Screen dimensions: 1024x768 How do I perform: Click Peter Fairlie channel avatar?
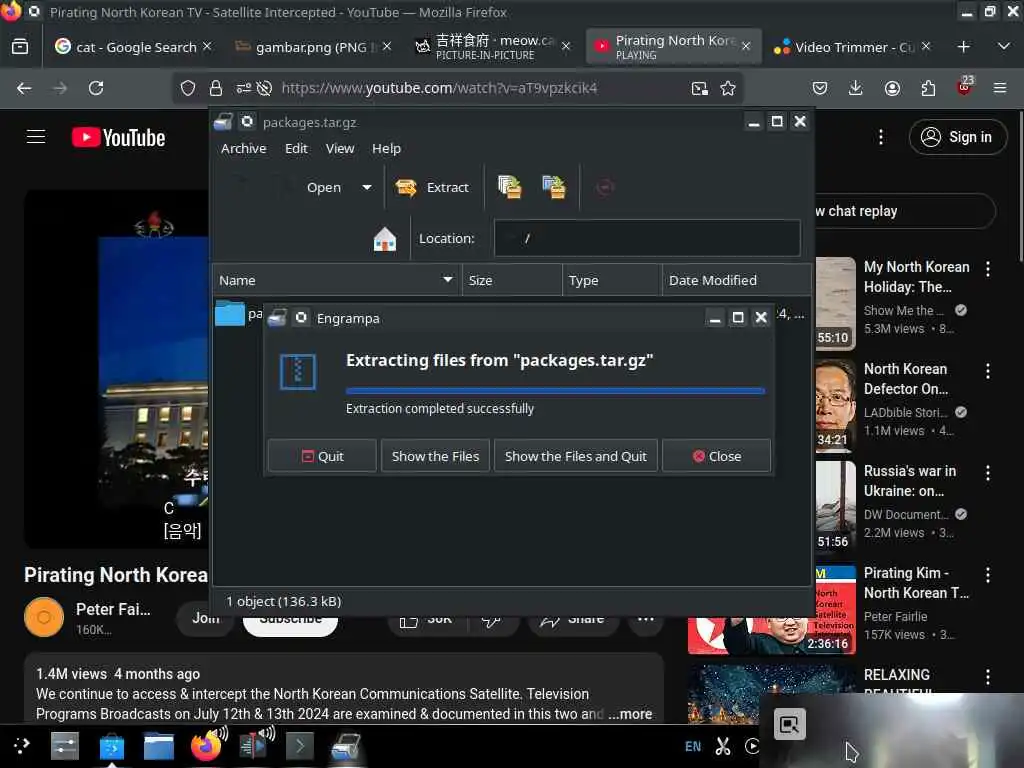point(44,616)
